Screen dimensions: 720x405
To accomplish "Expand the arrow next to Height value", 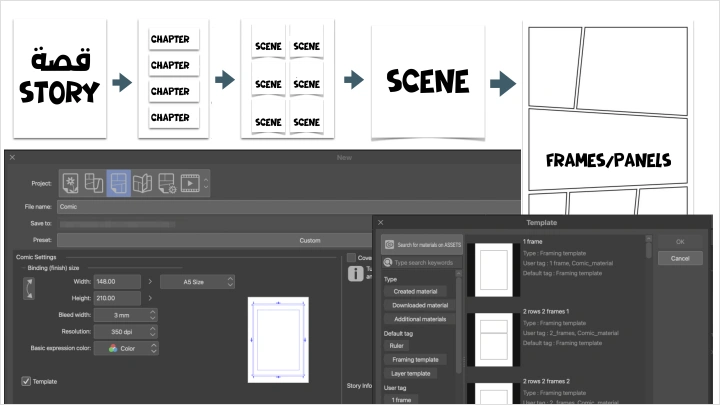I will coord(150,298).
